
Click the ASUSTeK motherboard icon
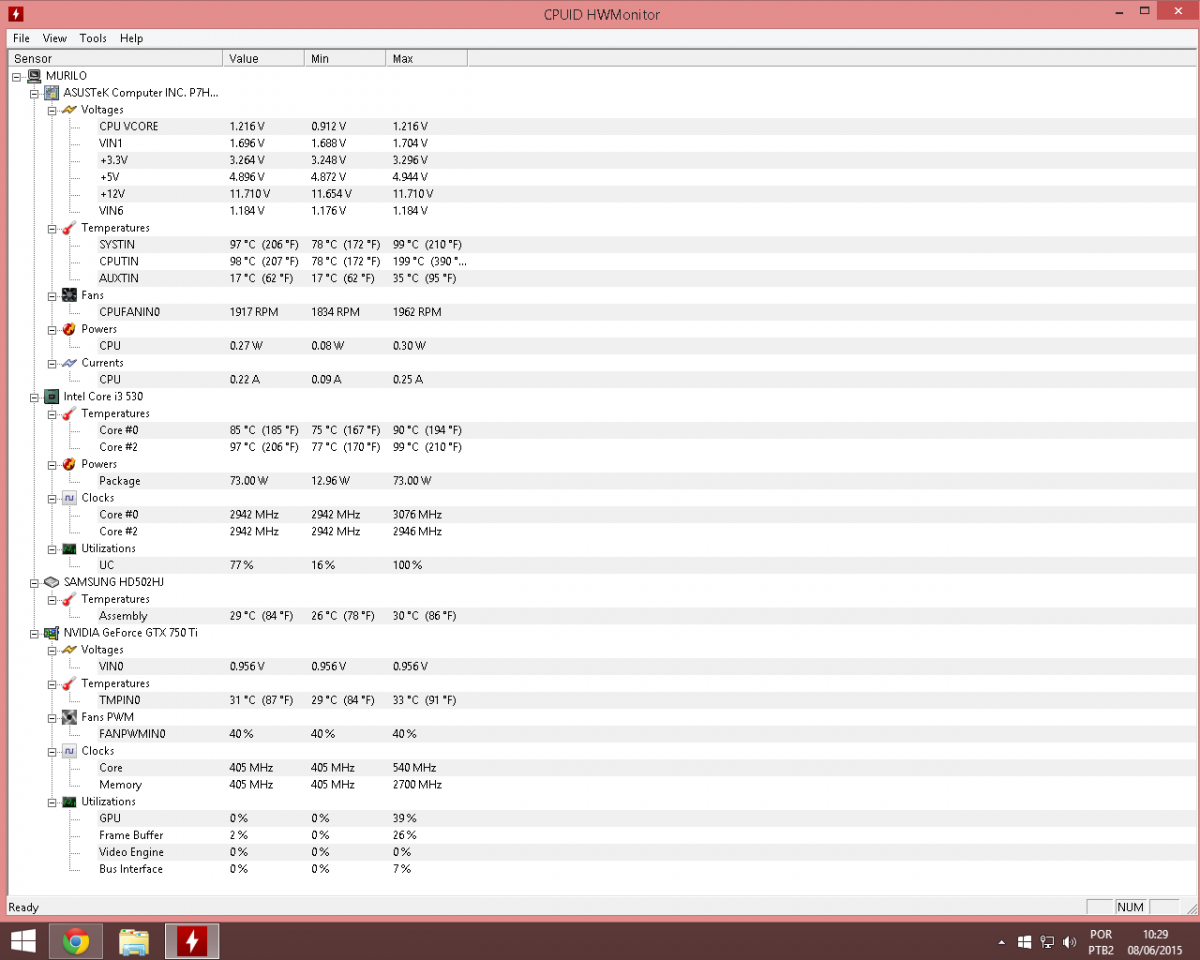click(51, 93)
